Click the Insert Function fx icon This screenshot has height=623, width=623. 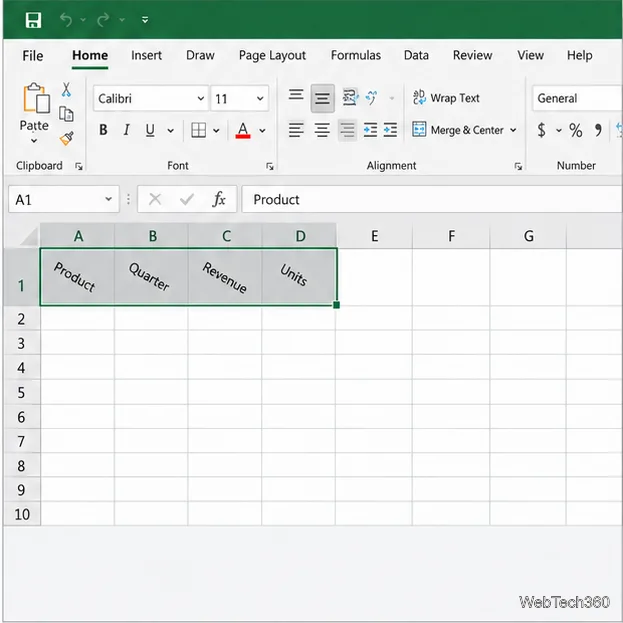coord(219,199)
